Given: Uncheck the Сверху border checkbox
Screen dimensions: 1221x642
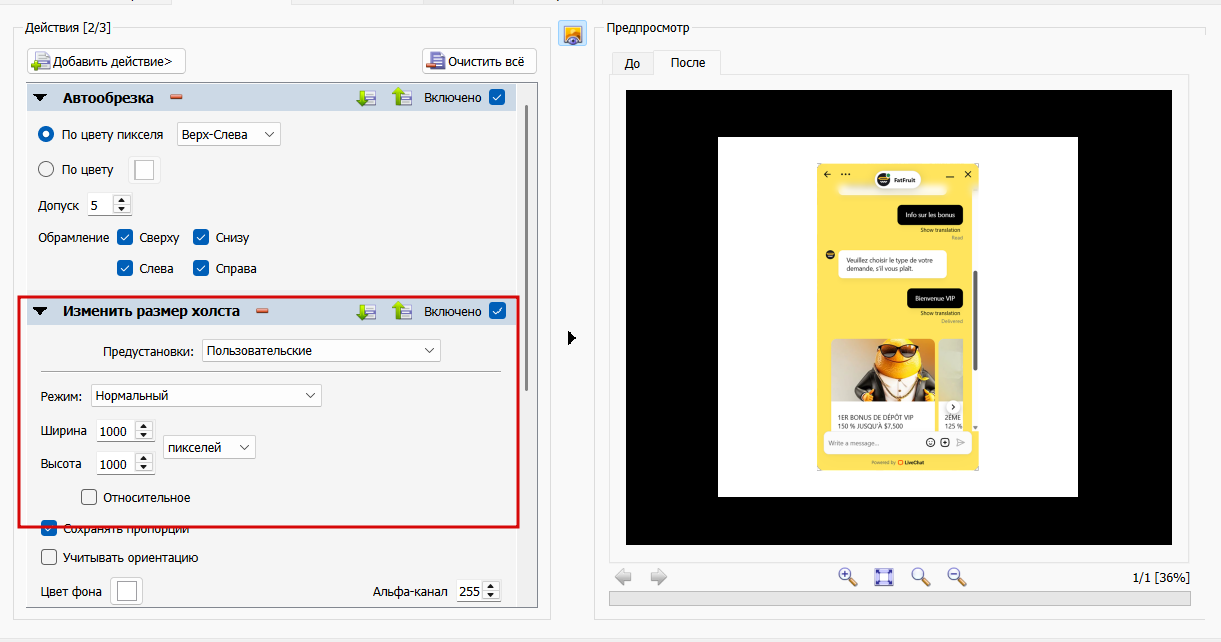Looking at the screenshot, I should pyautogui.click(x=125, y=238).
